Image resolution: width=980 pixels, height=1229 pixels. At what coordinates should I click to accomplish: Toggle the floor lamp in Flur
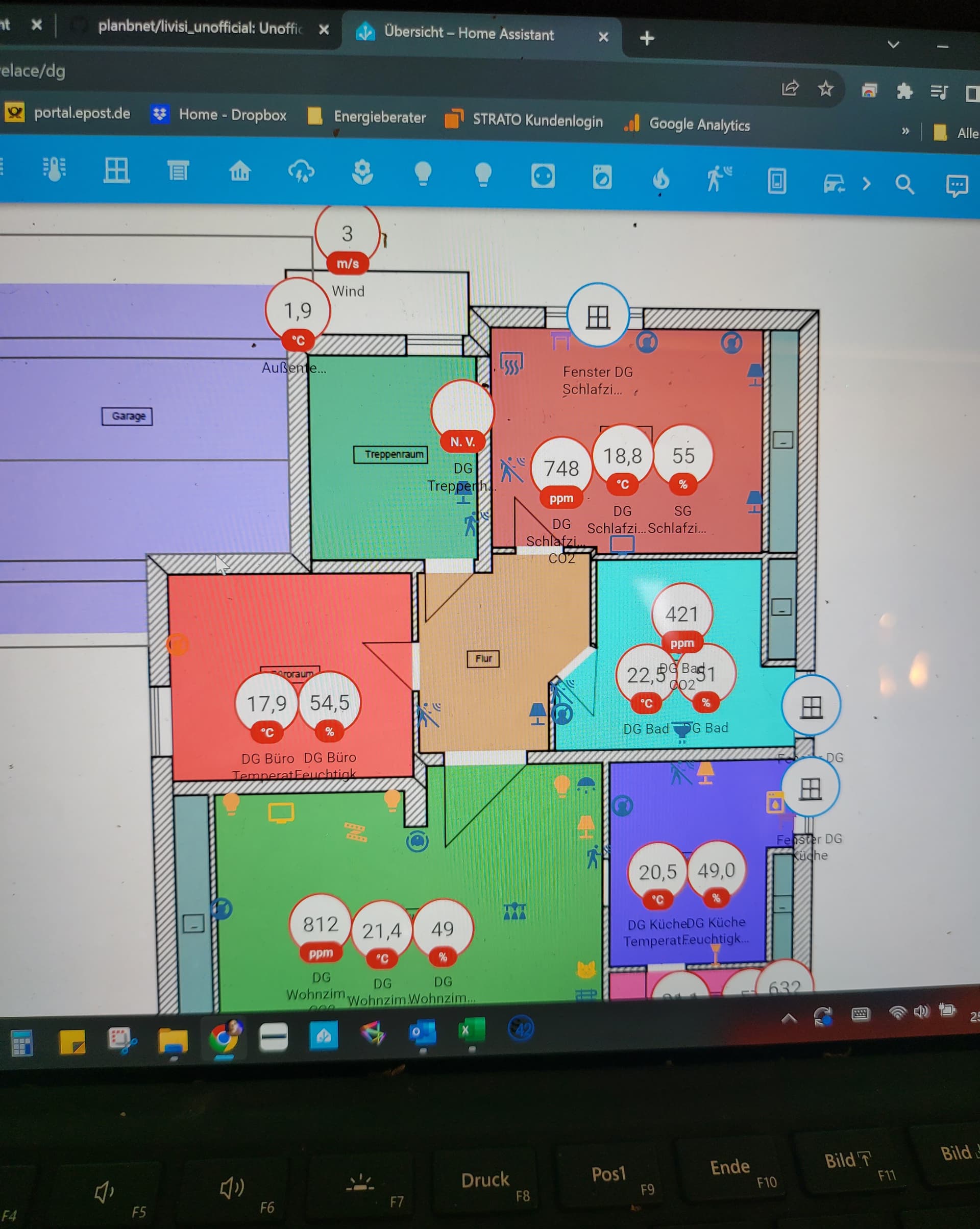537,714
